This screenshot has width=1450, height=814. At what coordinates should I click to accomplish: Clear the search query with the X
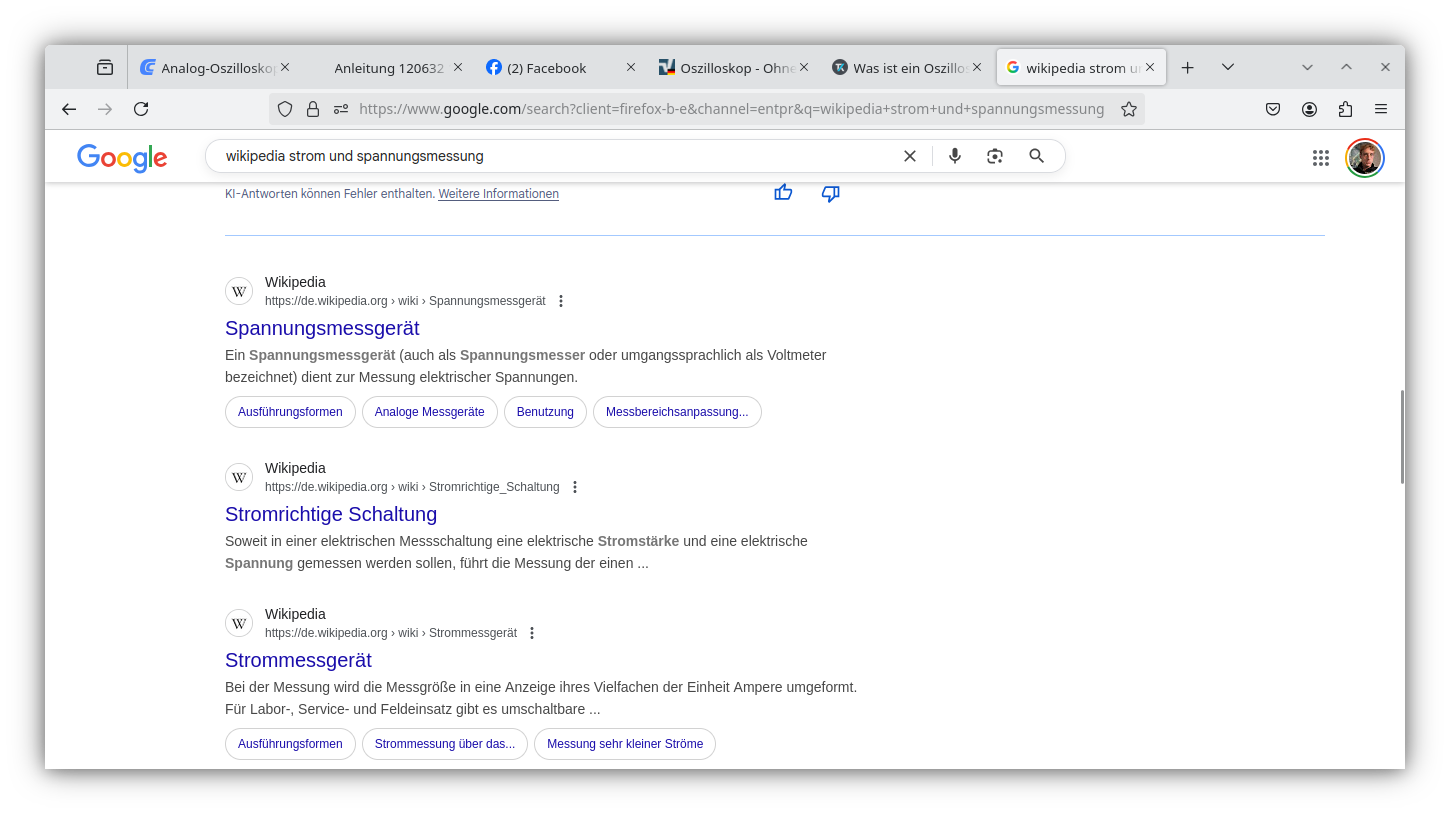pyautogui.click(x=910, y=156)
